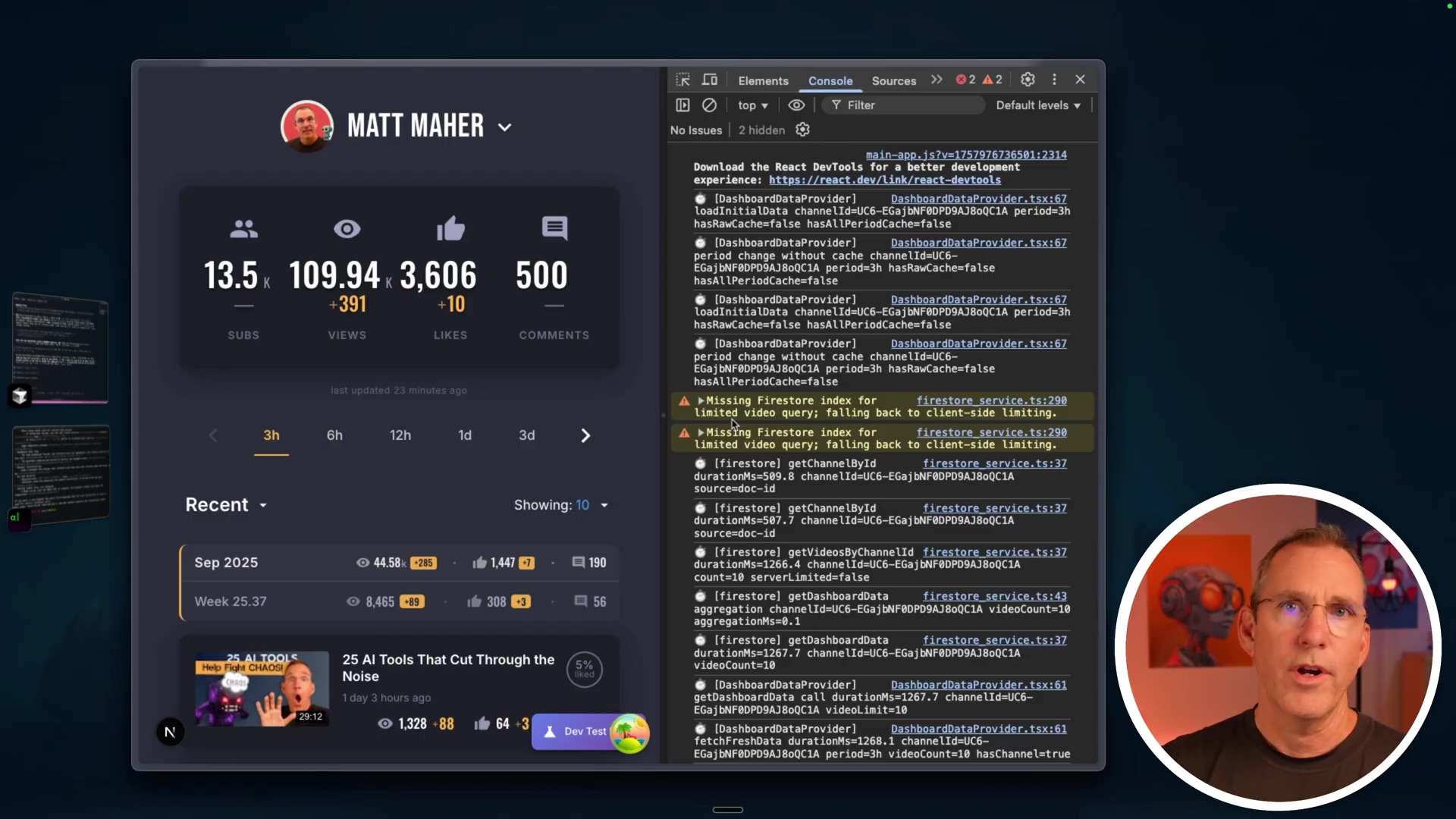1456x819 pixels.
Task: Open video title 25 AI Tools That Cut Through the Noise
Action: click(448, 668)
